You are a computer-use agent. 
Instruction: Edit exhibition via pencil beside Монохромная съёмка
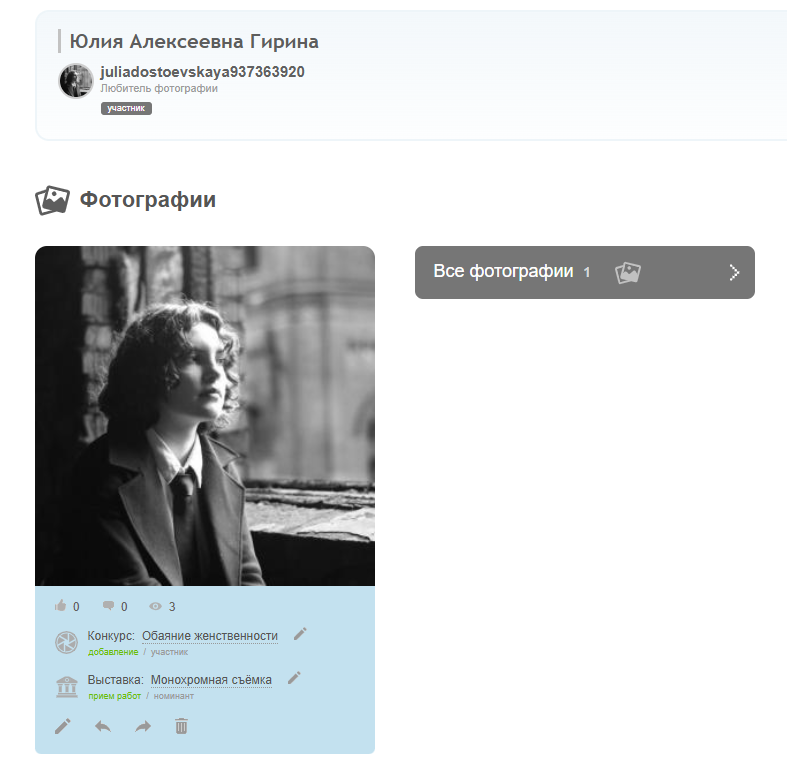pyautogui.click(x=294, y=678)
